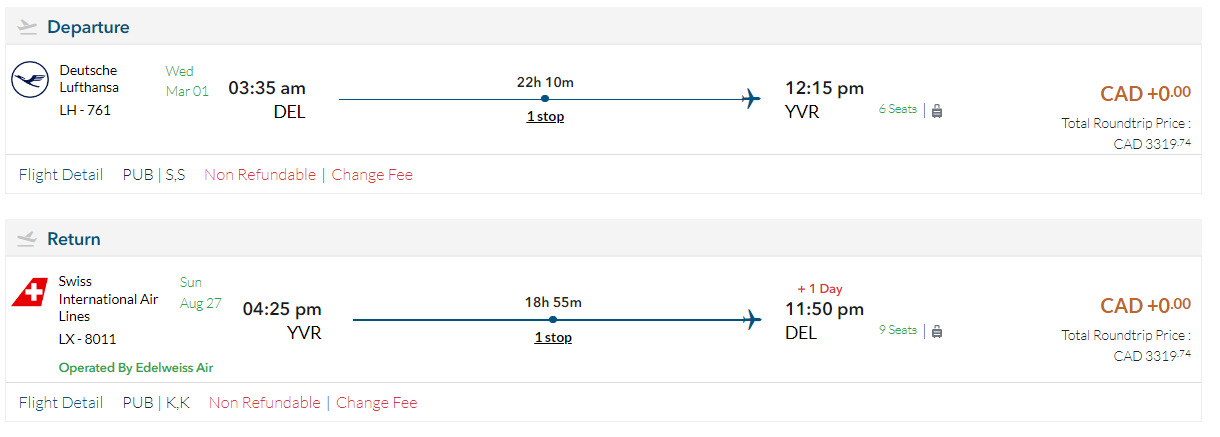Open Flight Detail for the Lufthansa departure
Image resolution: width=1220 pixels, height=437 pixels.
(x=61, y=175)
